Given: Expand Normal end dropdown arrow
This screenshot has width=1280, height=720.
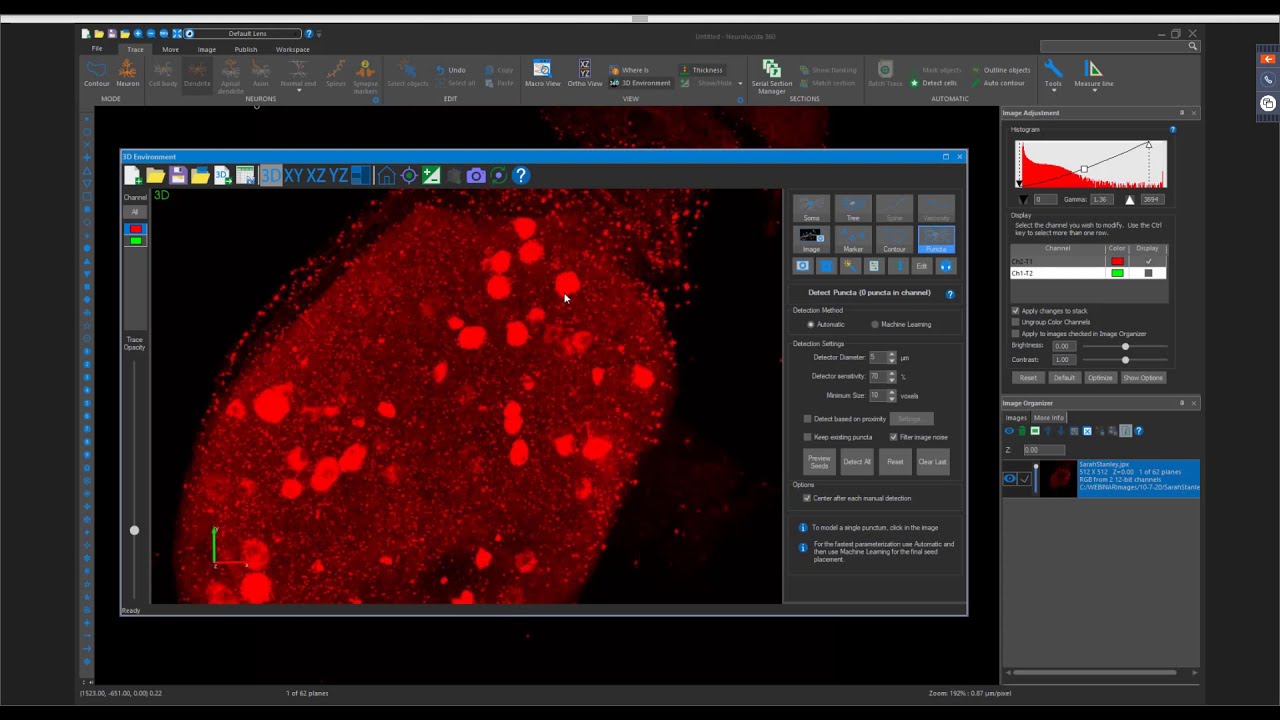Looking at the screenshot, I should [298, 90].
